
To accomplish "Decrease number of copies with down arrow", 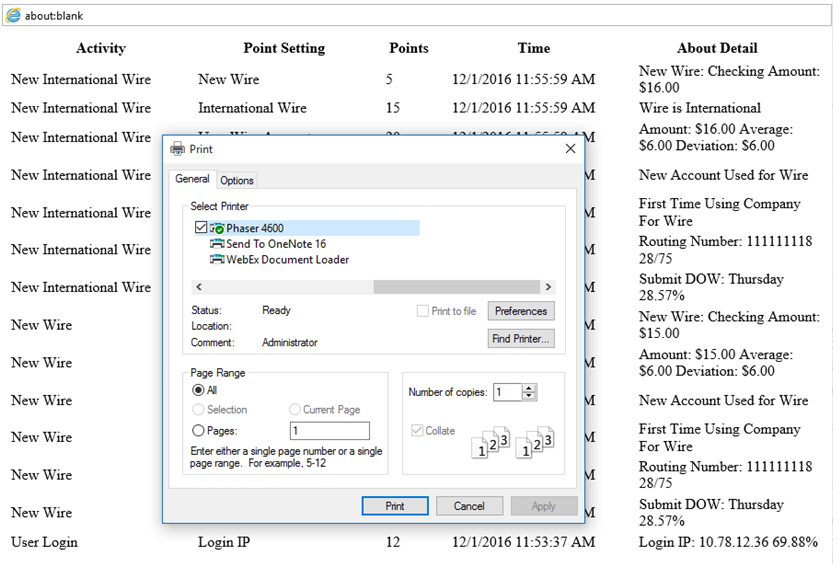I will [x=530, y=397].
